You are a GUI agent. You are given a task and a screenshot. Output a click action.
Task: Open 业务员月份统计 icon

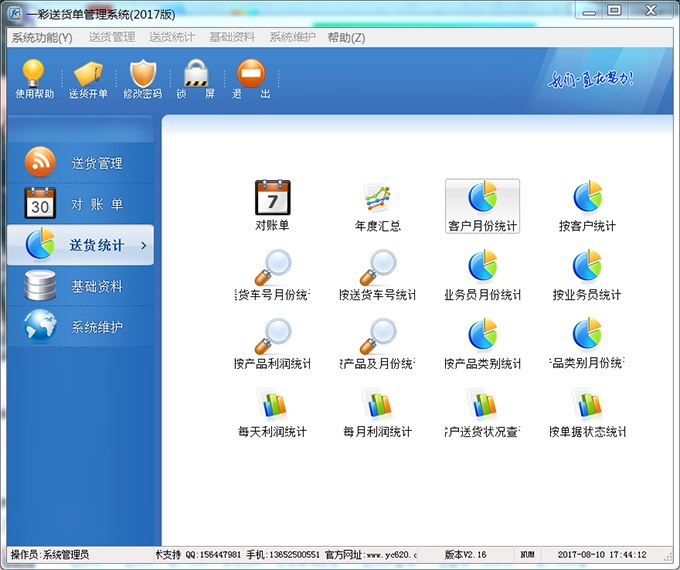[x=482, y=275]
